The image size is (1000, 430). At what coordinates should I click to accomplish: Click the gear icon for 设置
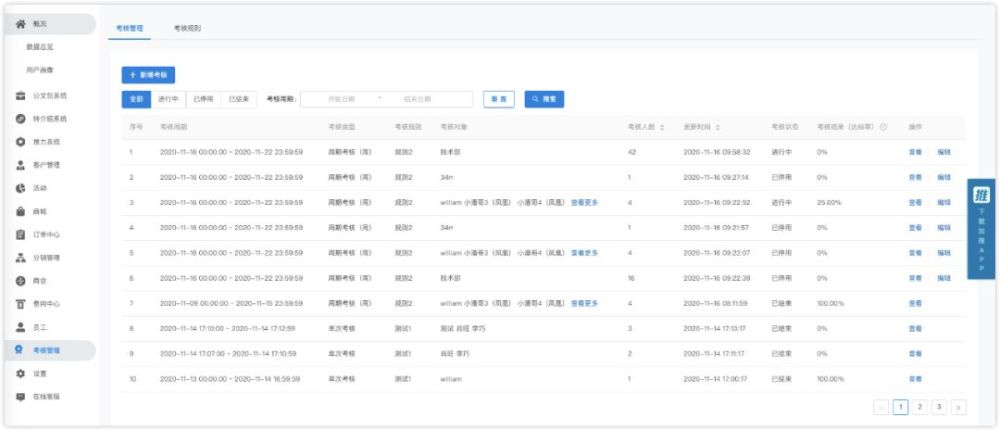pyautogui.click(x=20, y=373)
